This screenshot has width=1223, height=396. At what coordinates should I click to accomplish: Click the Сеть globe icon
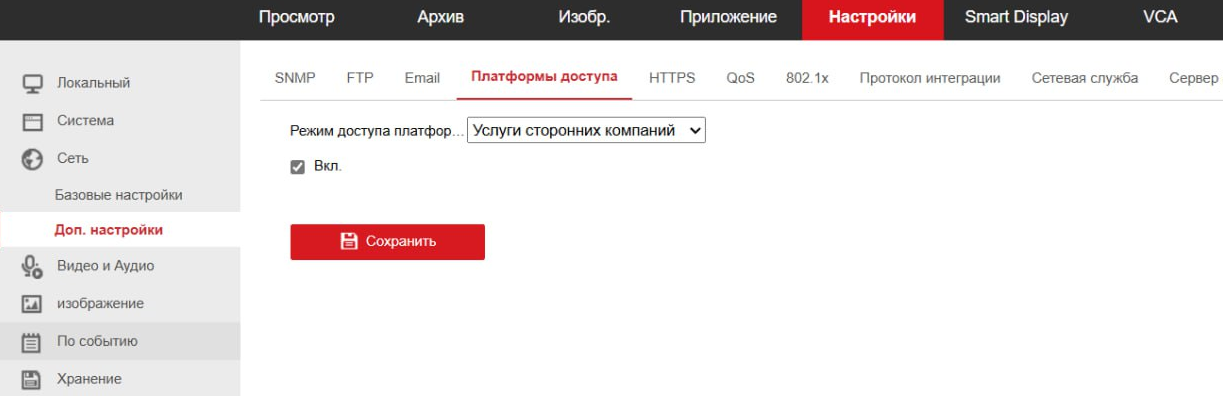point(31,159)
